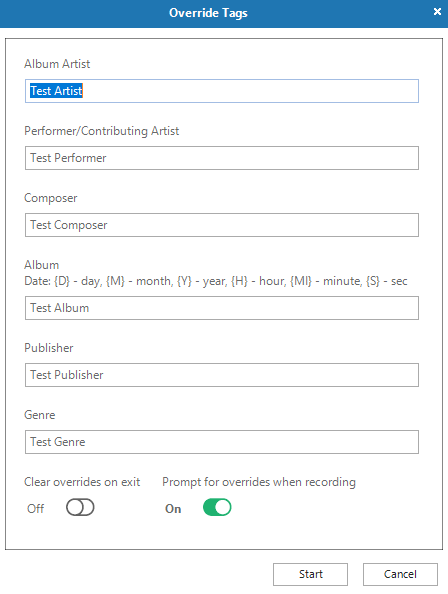
Task: Click the Album Artist label
Action: pyautogui.click(x=57, y=64)
